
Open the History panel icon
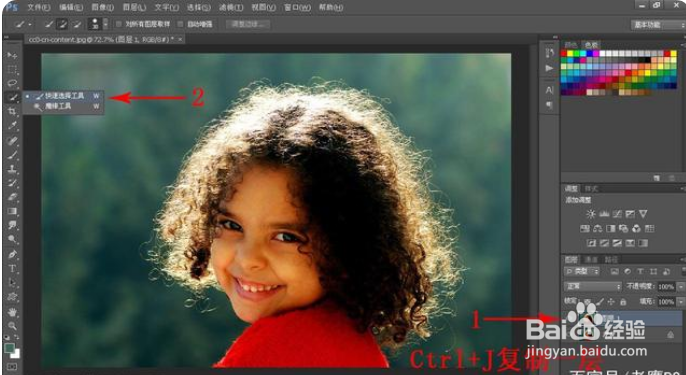coord(550,53)
